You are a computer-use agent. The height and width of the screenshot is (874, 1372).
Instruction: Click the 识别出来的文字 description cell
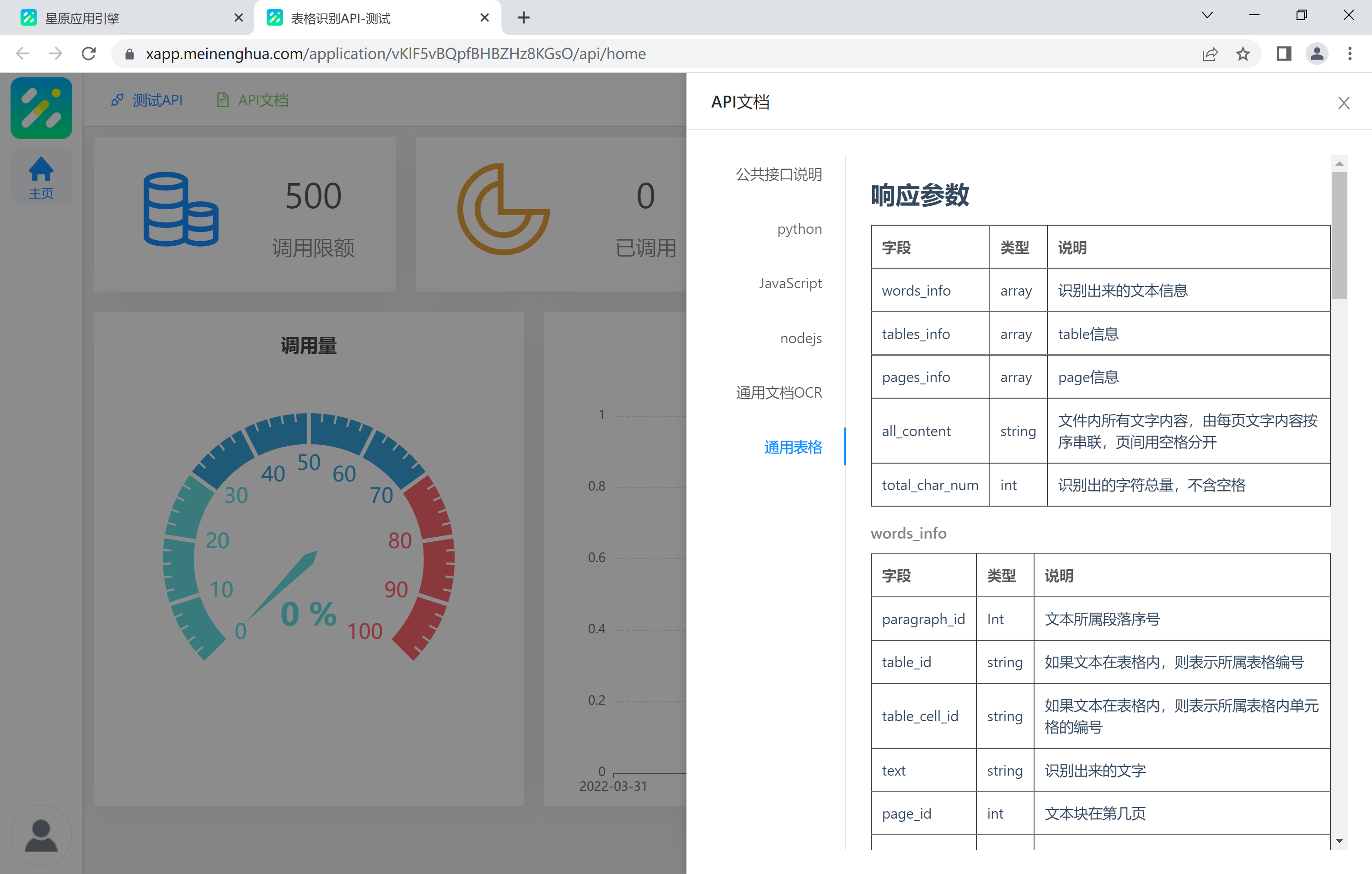point(1181,770)
